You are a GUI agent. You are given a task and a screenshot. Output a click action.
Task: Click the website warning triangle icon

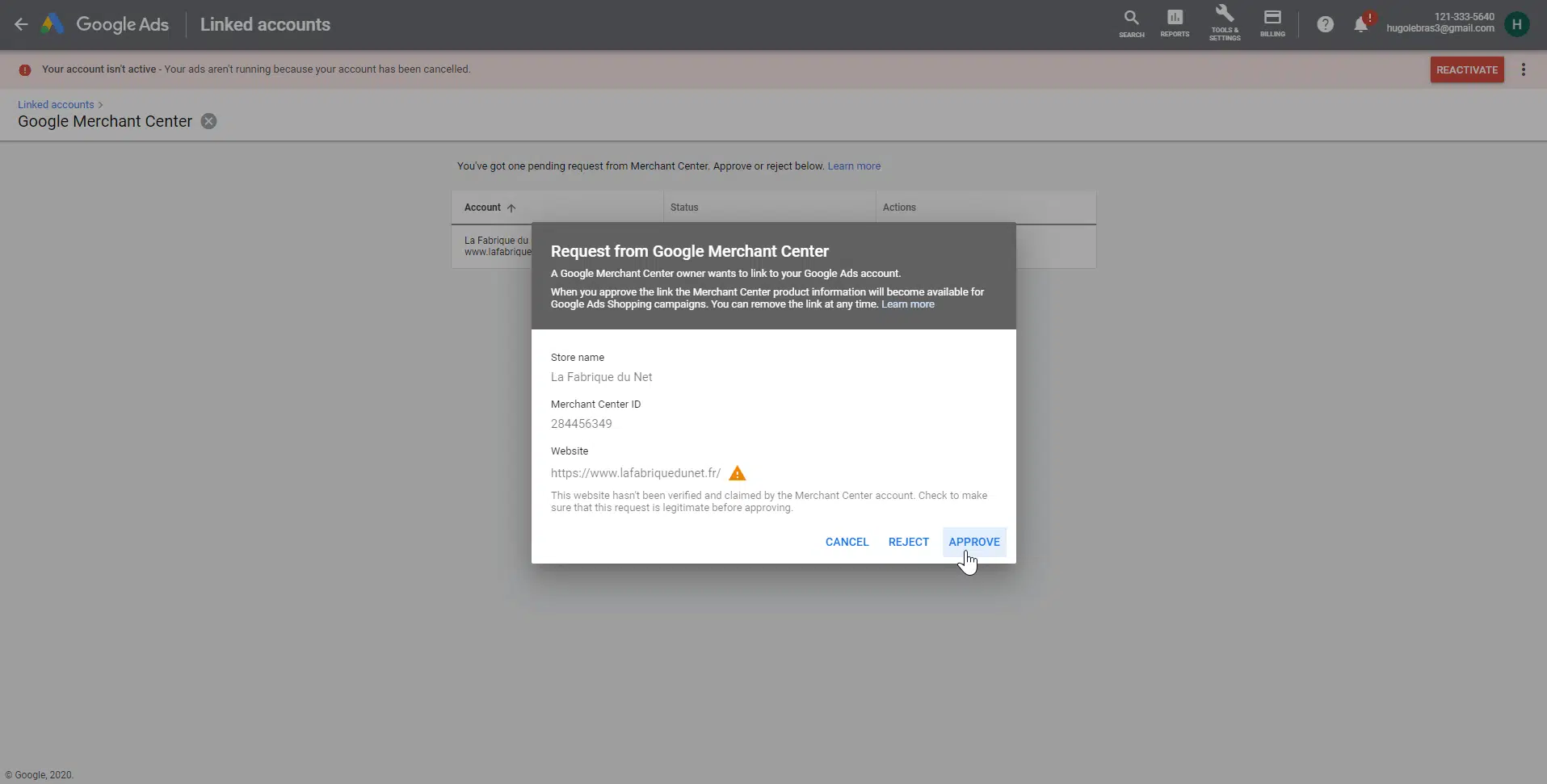737,473
